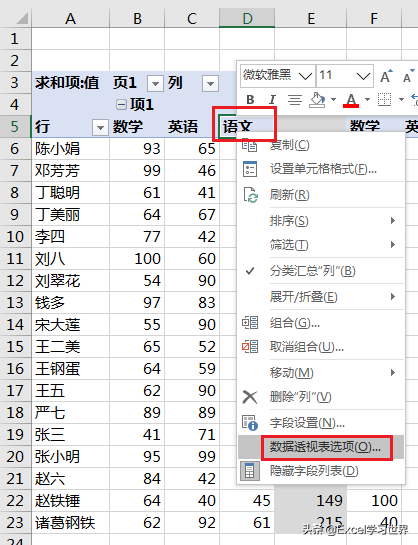Open font color dropdown arrow
This screenshot has height=545, width=418.
pos(367,100)
